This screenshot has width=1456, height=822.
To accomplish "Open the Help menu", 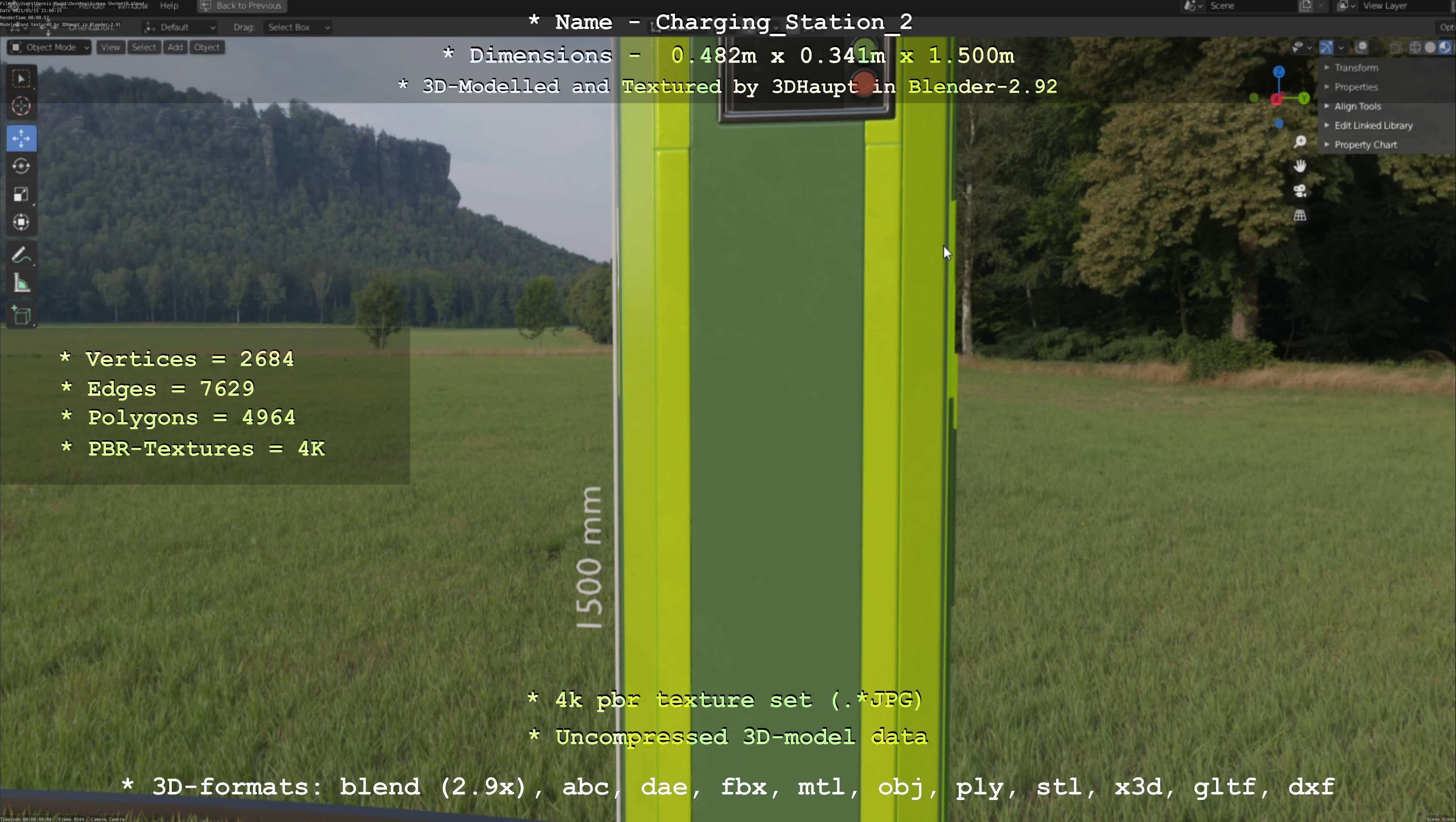I will coord(169,6).
